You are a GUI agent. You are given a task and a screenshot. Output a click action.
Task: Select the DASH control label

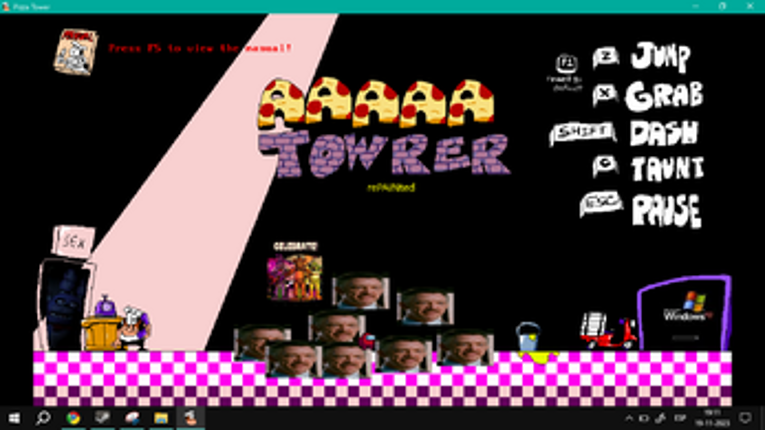664,133
